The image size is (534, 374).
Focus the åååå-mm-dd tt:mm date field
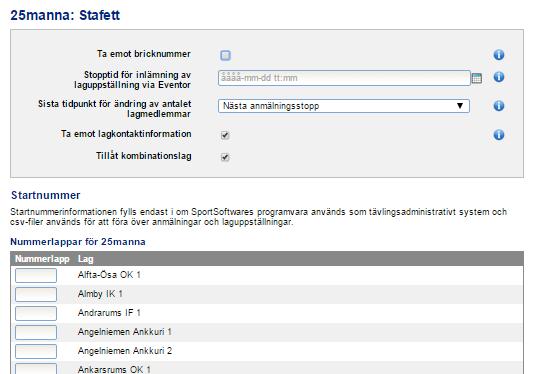(x=344, y=78)
